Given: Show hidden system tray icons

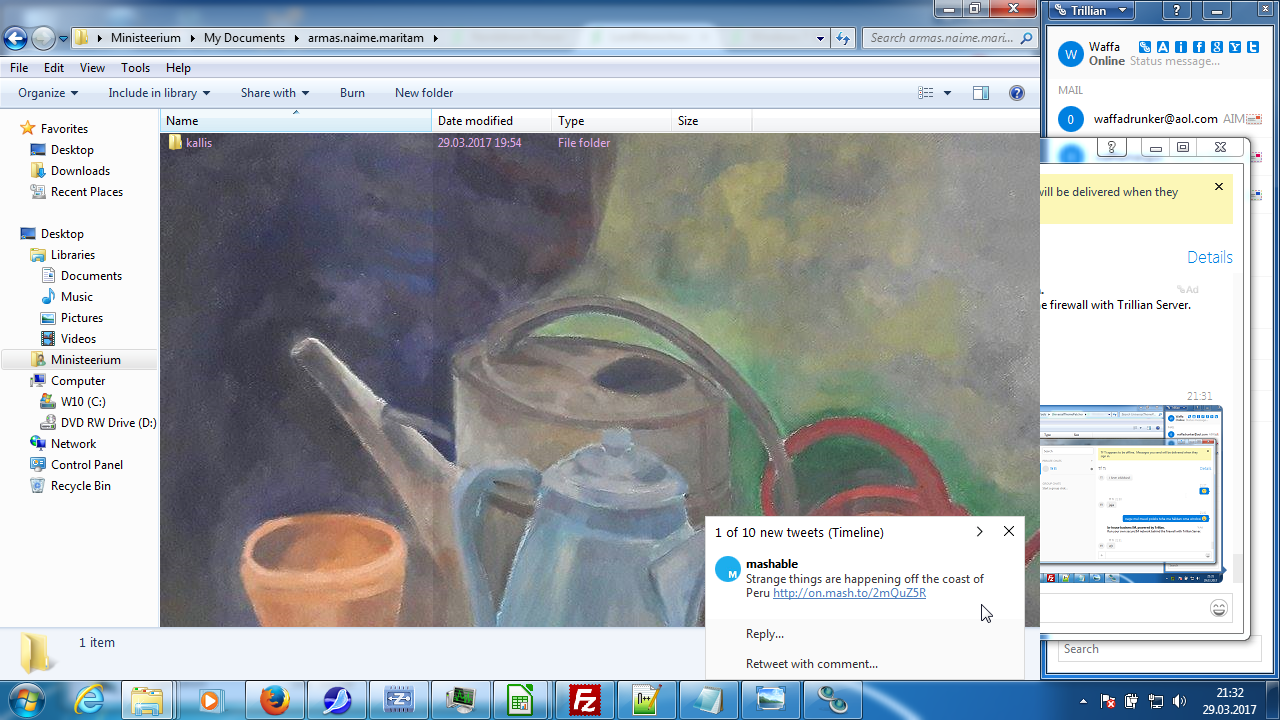Looking at the screenshot, I should point(1084,700).
